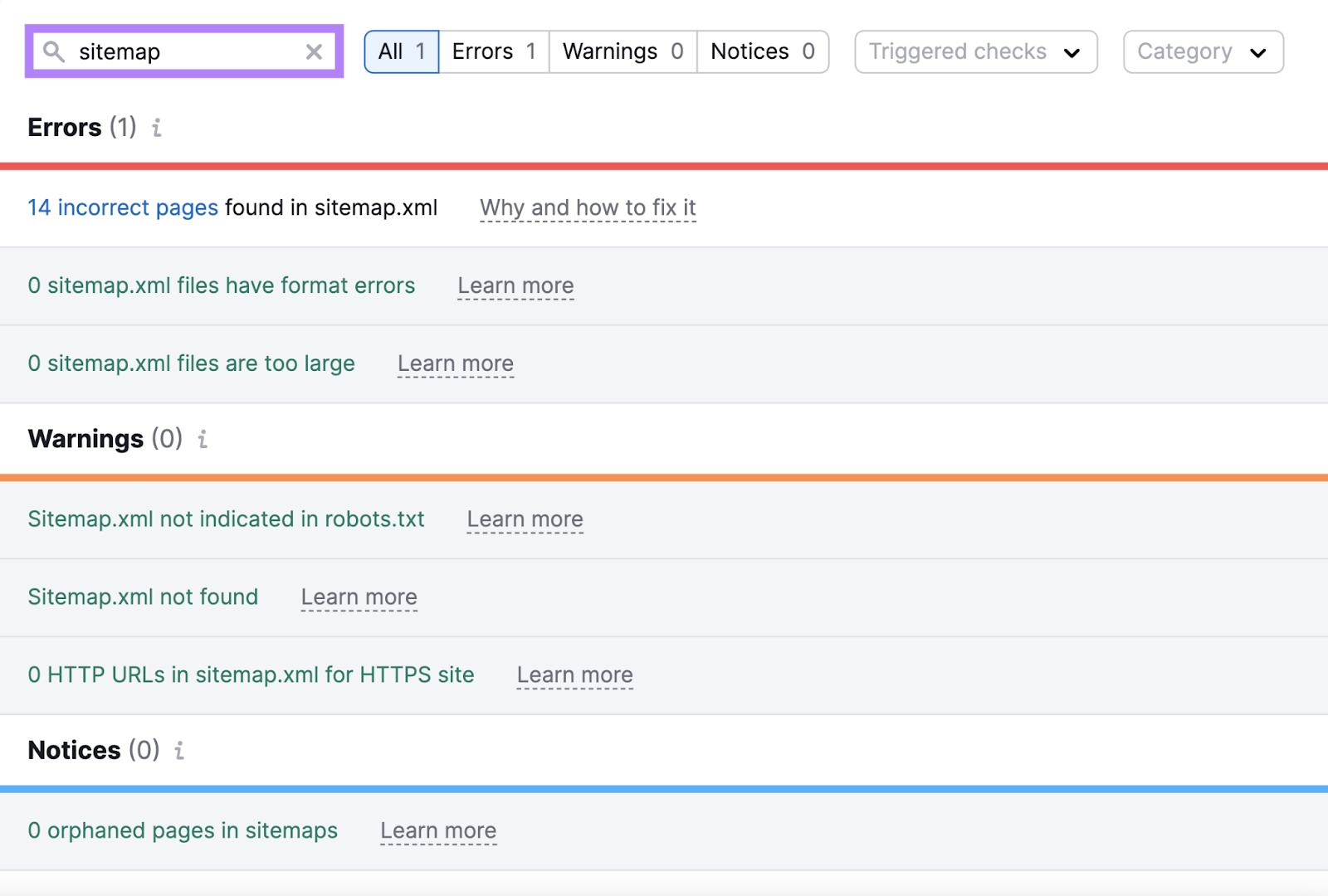1328x896 pixels.
Task: Open Learn more for Sitemap.xml not indicated in robots.txt
Action: coord(525,519)
